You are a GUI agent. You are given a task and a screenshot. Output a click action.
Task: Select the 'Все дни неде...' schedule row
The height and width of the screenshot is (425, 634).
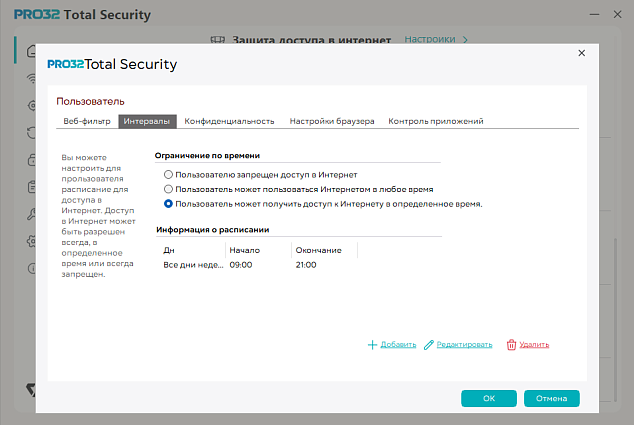coord(259,265)
